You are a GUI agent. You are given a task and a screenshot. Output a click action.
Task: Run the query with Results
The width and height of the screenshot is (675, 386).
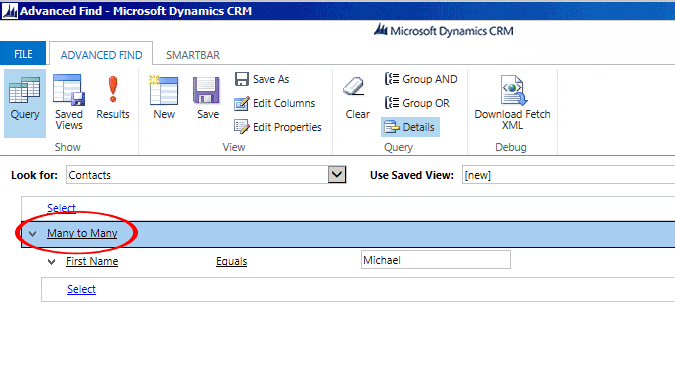pos(113,98)
